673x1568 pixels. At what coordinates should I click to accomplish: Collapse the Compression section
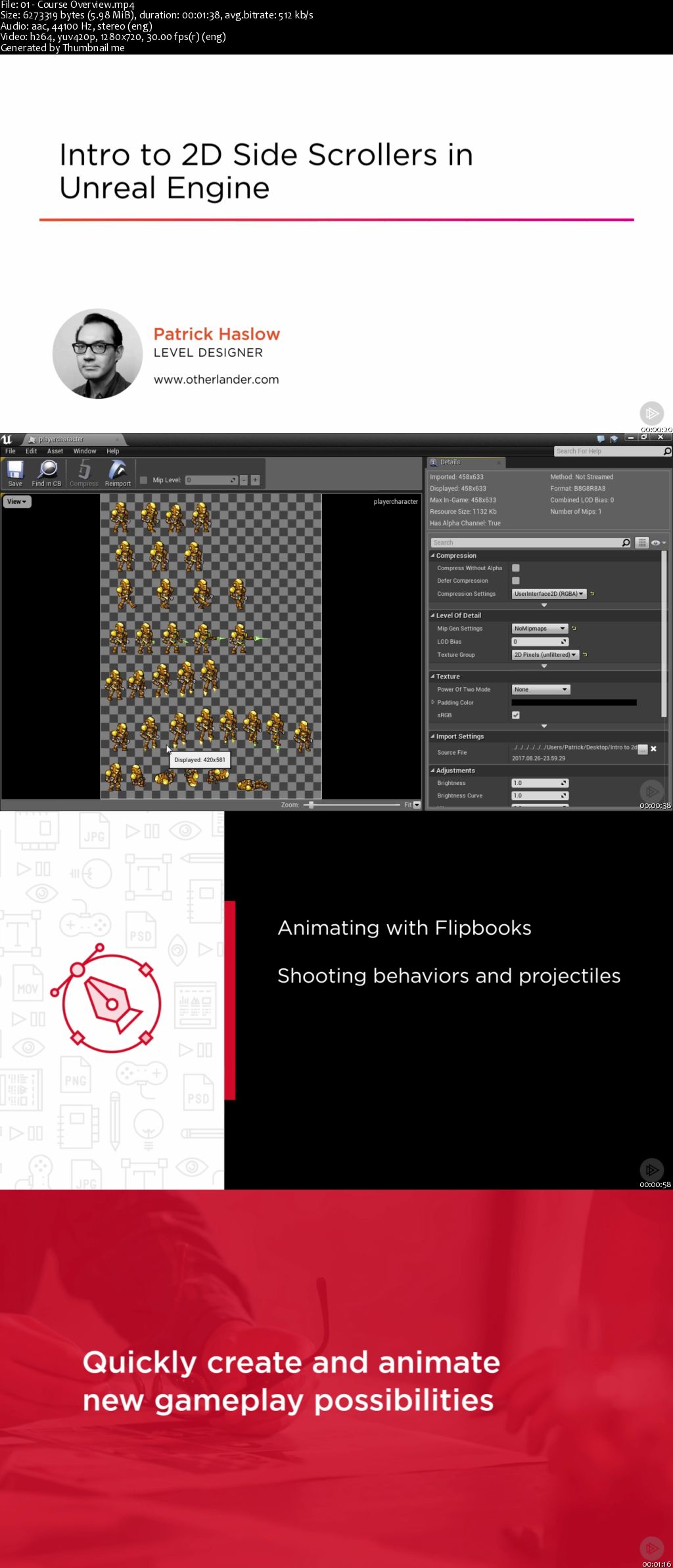(432, 556)
